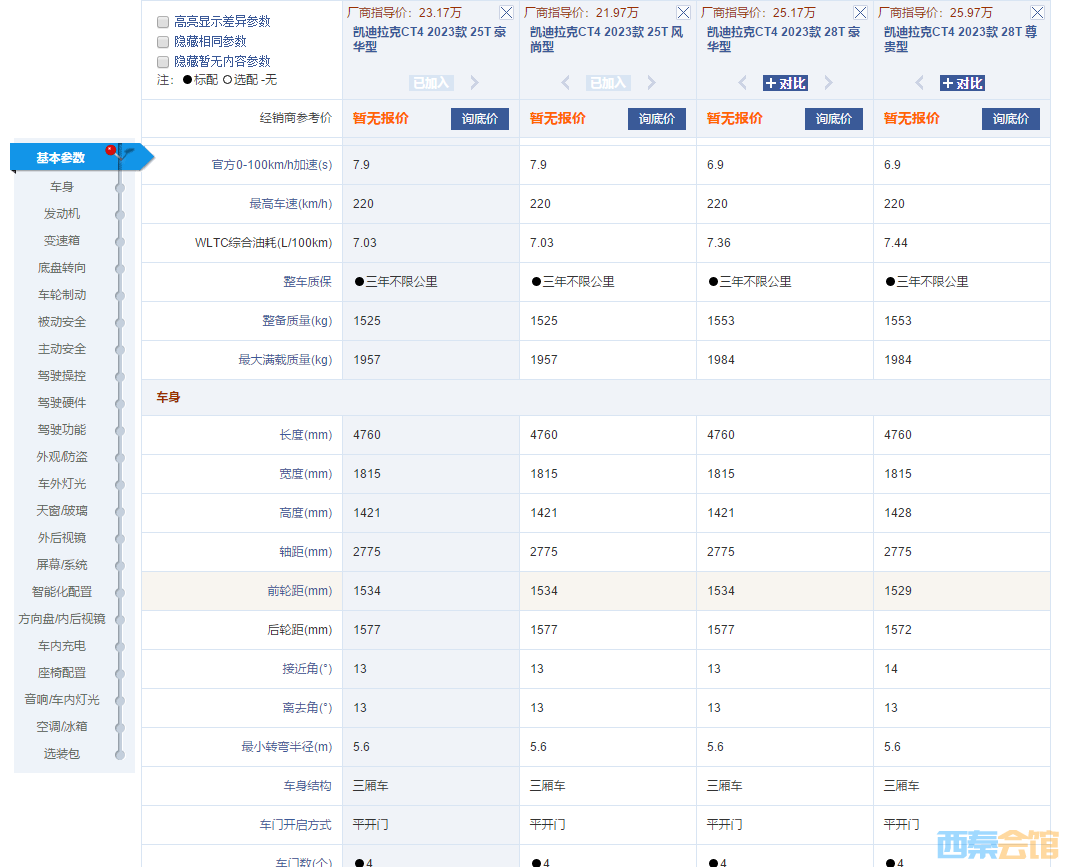Remove the 28T尊贵型 column with its X
This screenshot has height=867, width=1068.
pos(1037,12)
